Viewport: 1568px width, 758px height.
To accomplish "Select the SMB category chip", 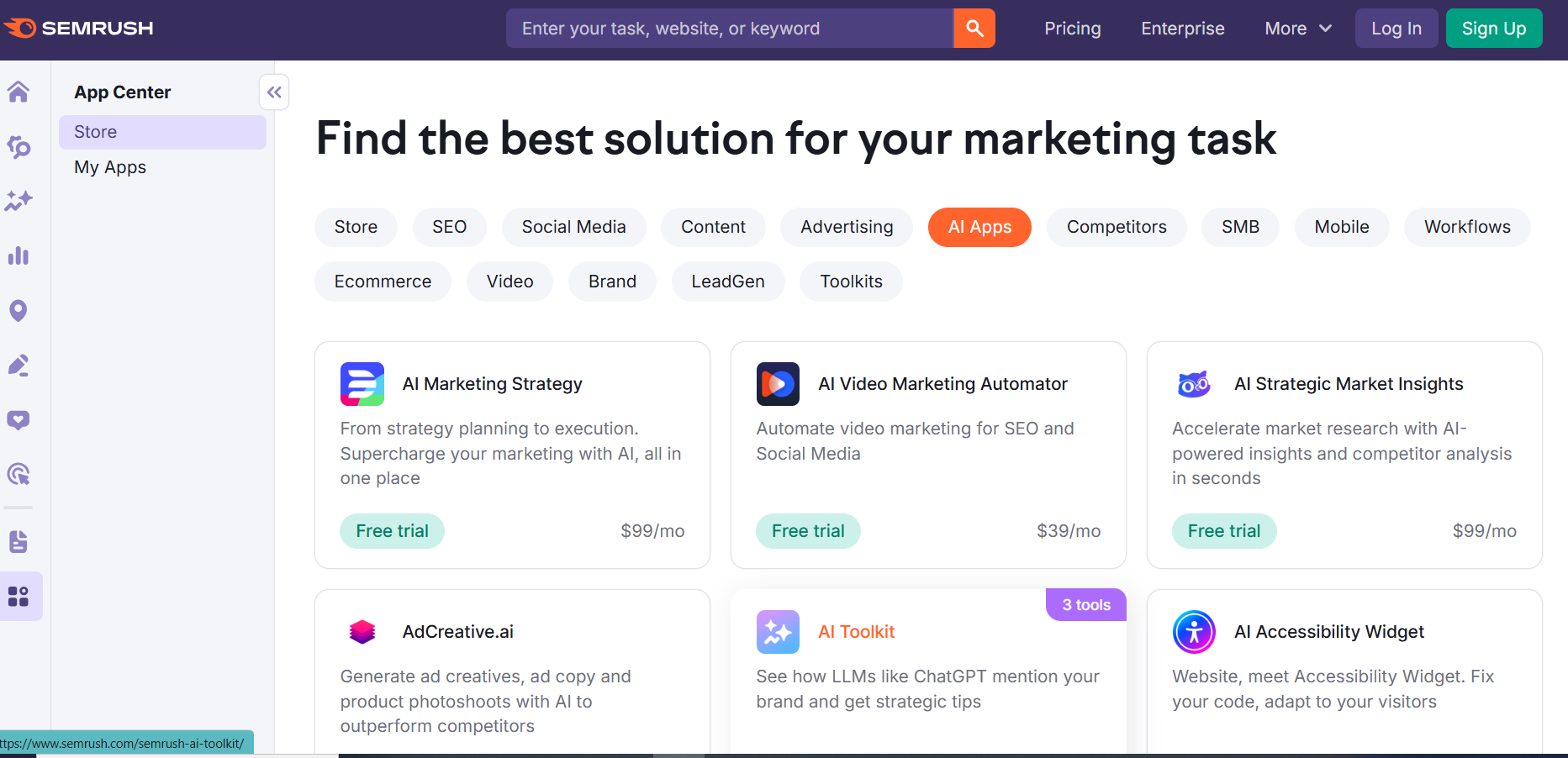I will tap(1240, 227).
